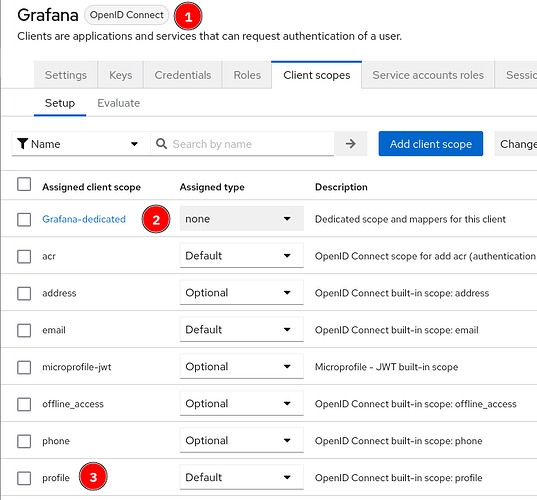The width and height of the screenshot is (537, 500).
Task: Open the Evaluate sub-tab
Action: tap(118, 103)
